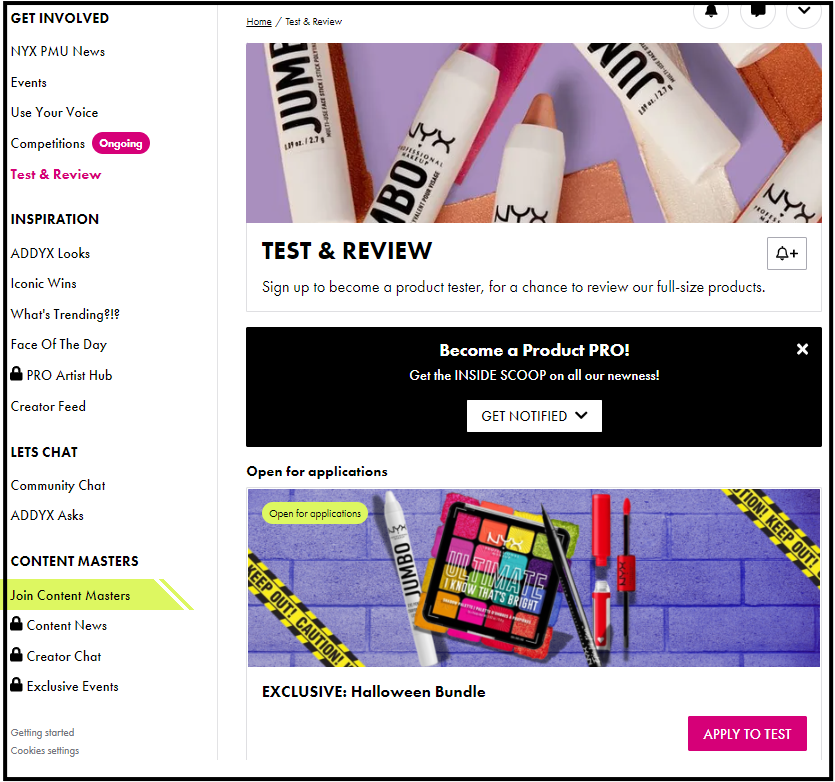Click the APPLY TO TEST button
Screen dimensions: 835x782
pos(747,734)
